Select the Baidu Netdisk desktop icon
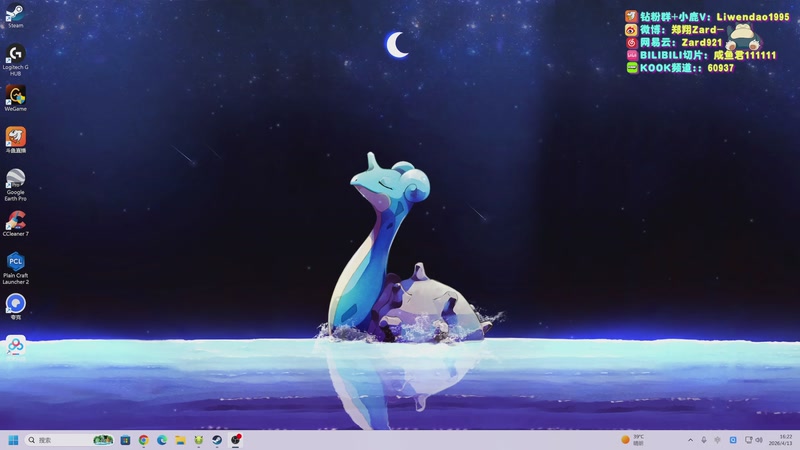The height and width of the screenshot is (450, 800). click(15, 347)
